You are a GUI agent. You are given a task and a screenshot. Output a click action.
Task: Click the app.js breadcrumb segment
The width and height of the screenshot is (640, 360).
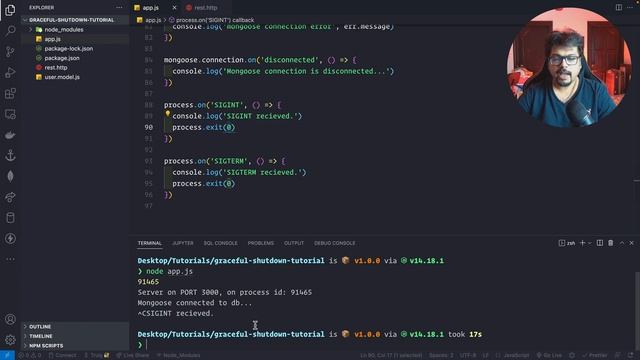pyautogui.click(x=153, y=20)
